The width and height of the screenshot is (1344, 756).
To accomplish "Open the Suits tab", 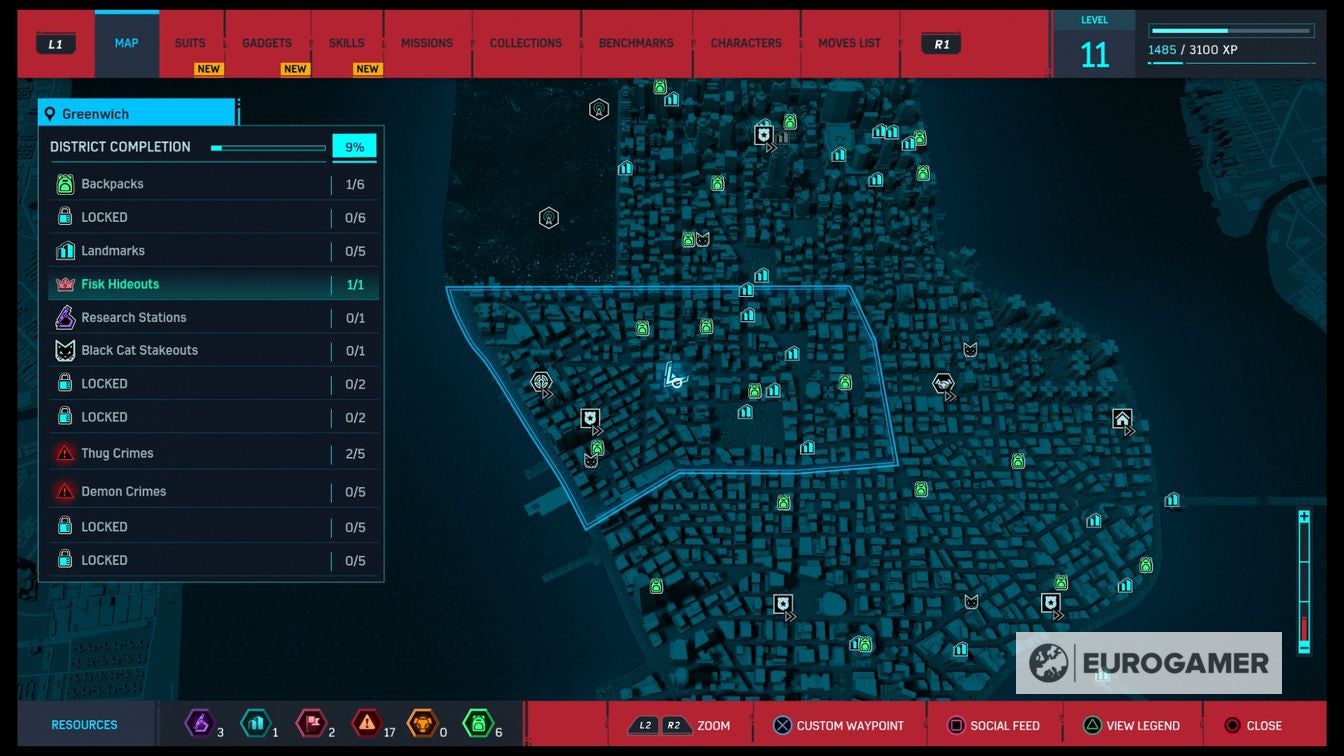I will click(x=190, y=44).
